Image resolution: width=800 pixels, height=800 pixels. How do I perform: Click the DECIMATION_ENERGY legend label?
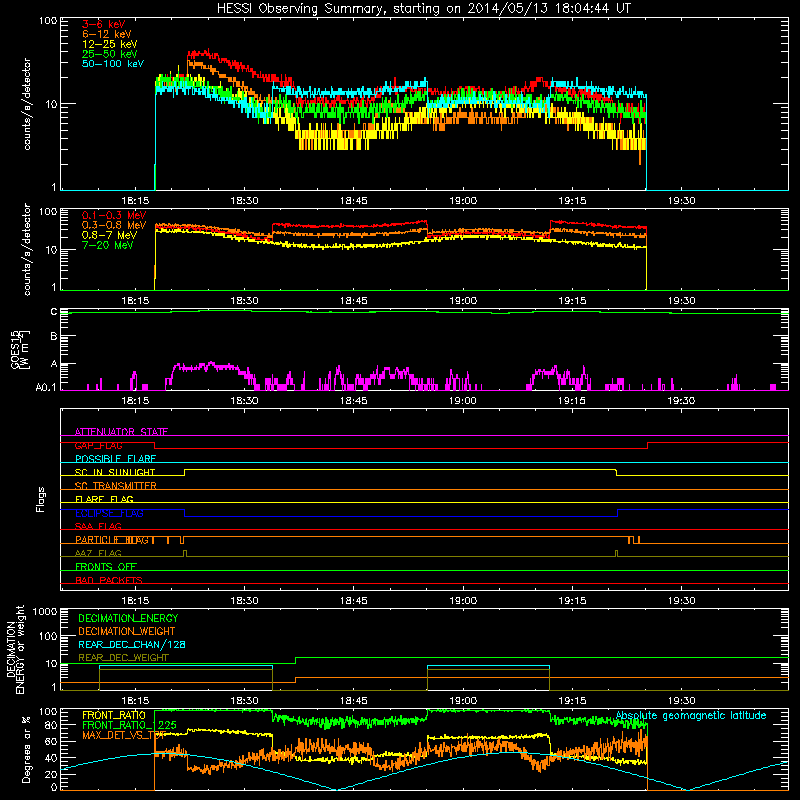pos(128,618)
